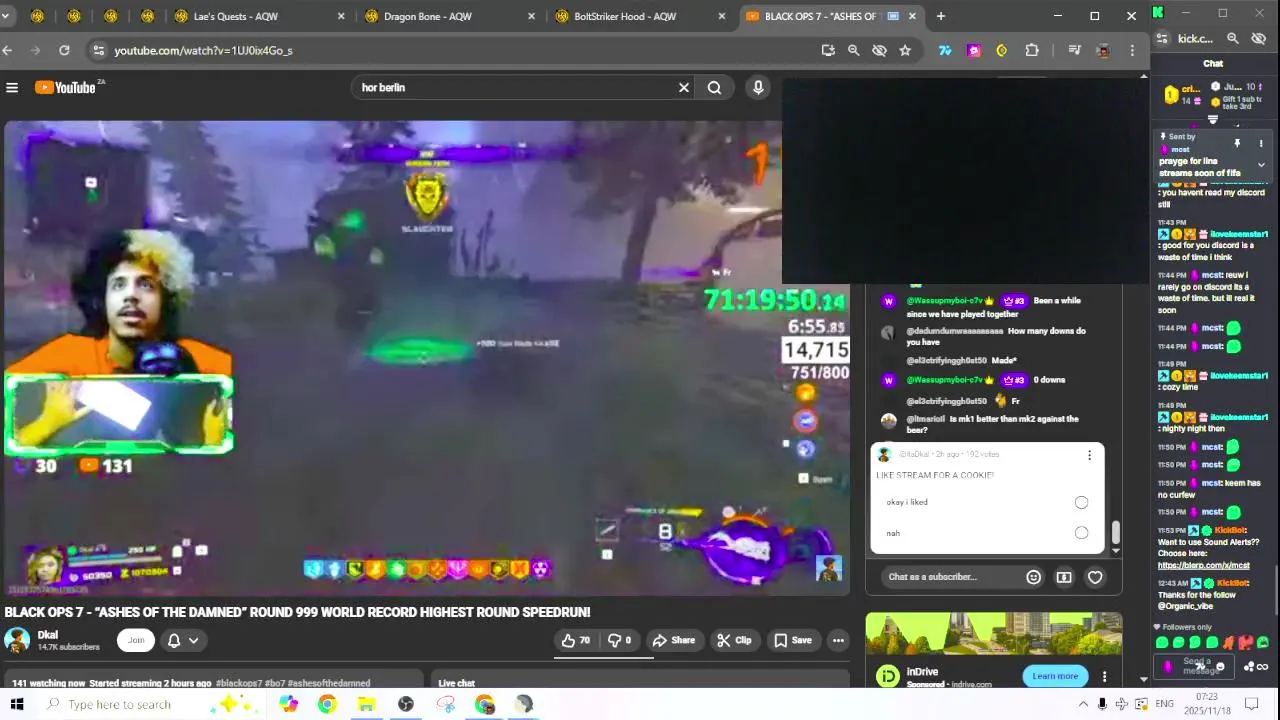Screen dimensions: 1280x720
Task: Open File Explorer from taskbar
Action: click(x=366, y=705)
